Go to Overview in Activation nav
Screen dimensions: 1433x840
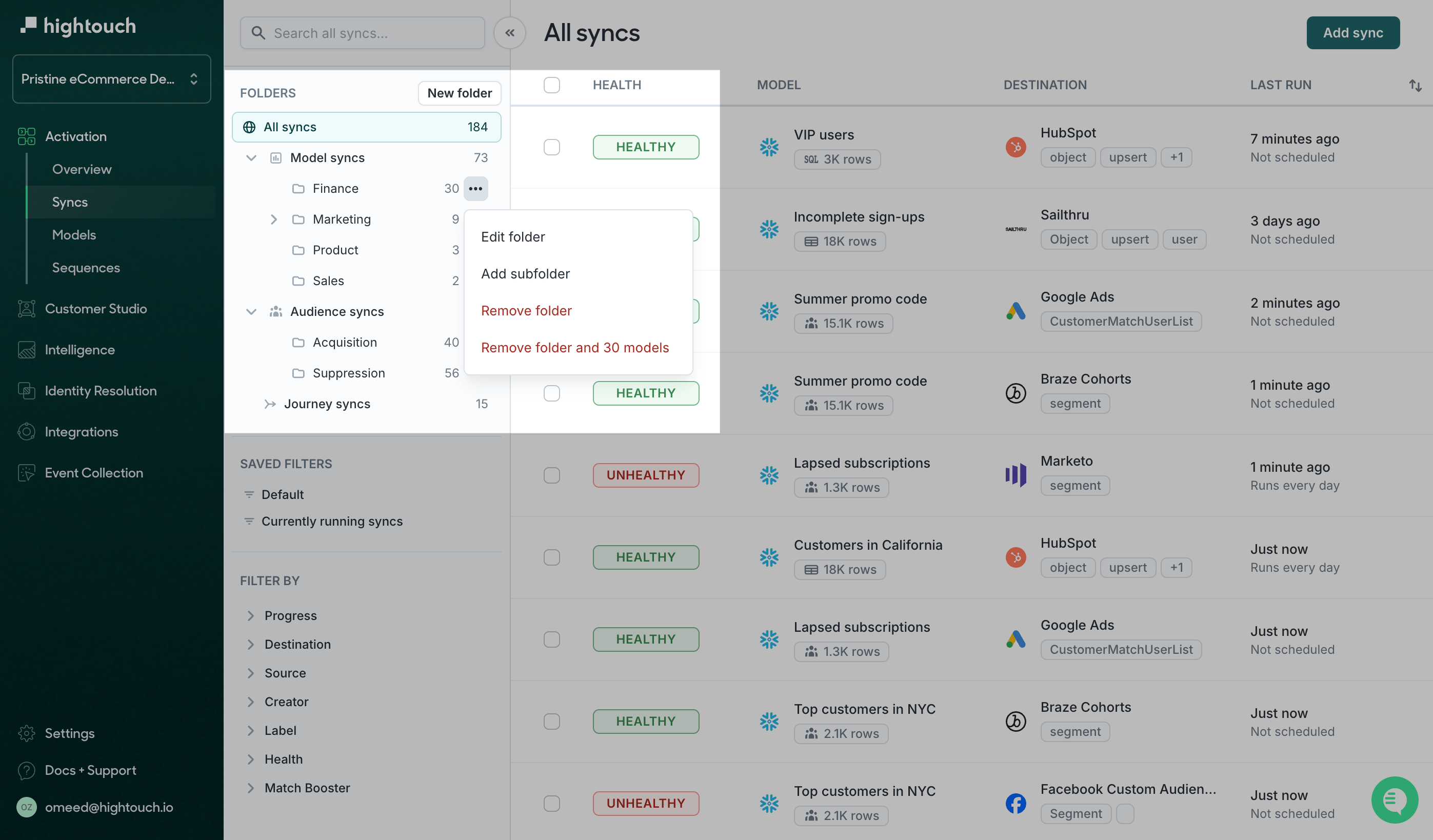point(82,169)
